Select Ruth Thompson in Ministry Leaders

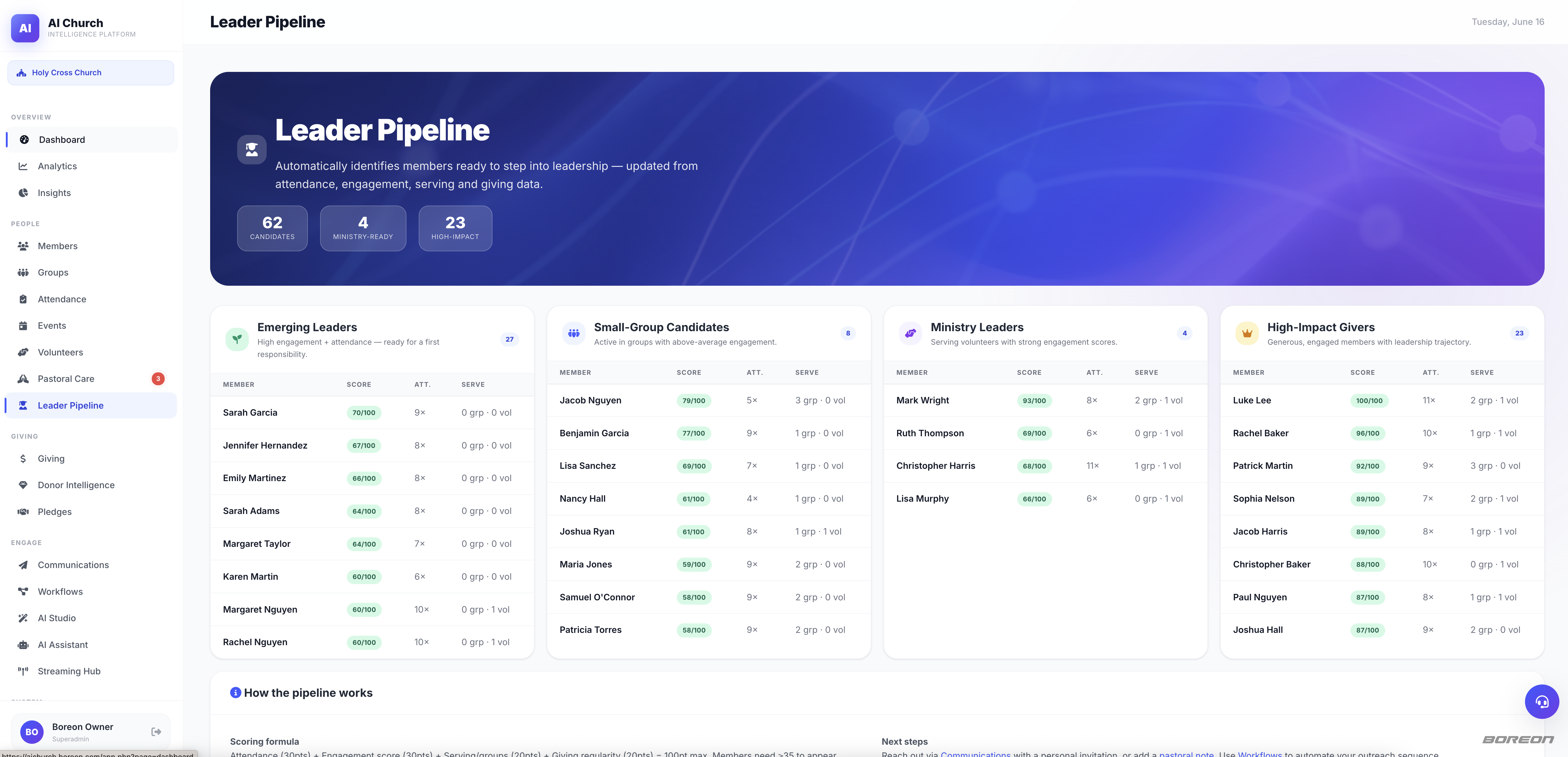point(1045,433)
